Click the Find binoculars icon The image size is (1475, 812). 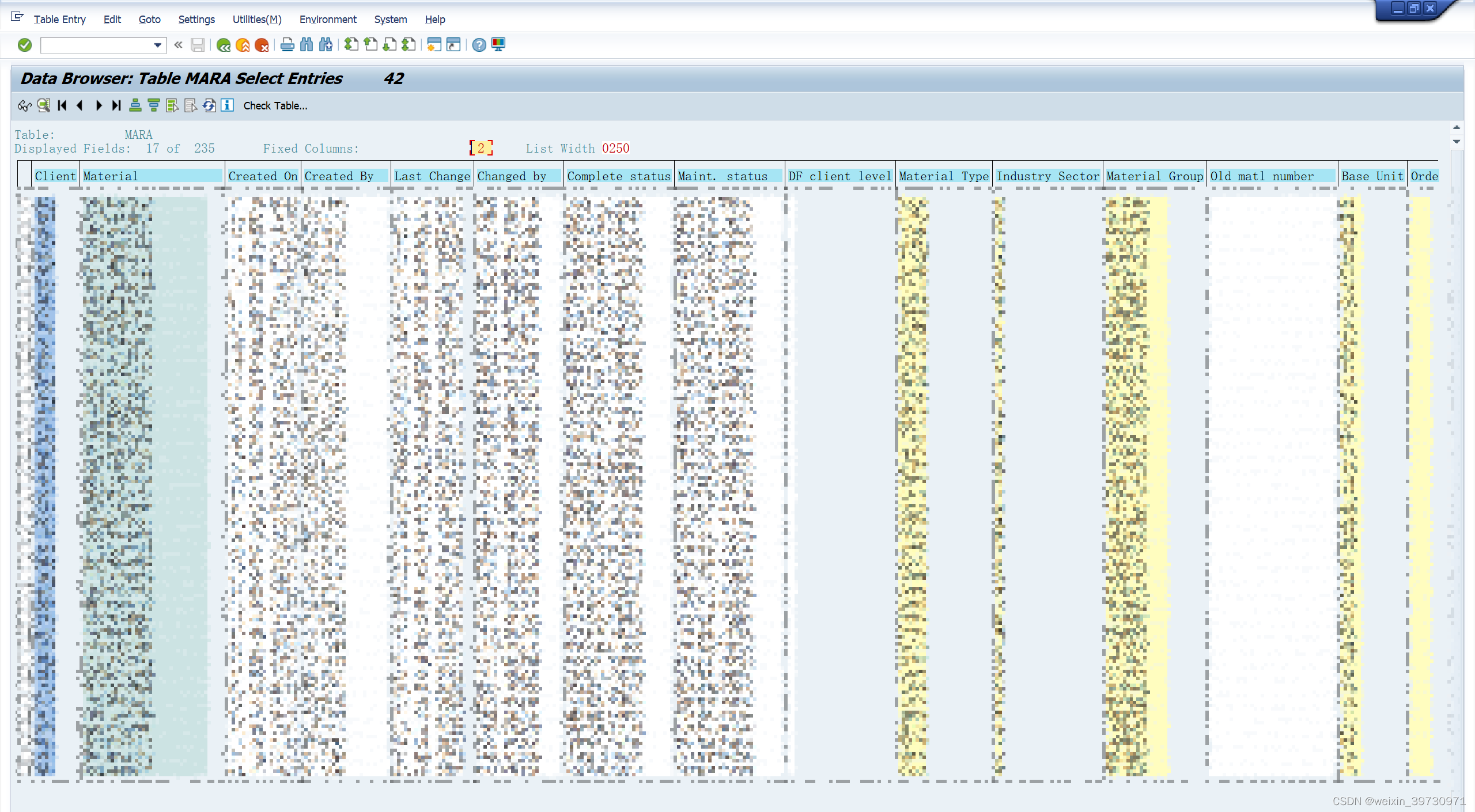click(307, 45)
